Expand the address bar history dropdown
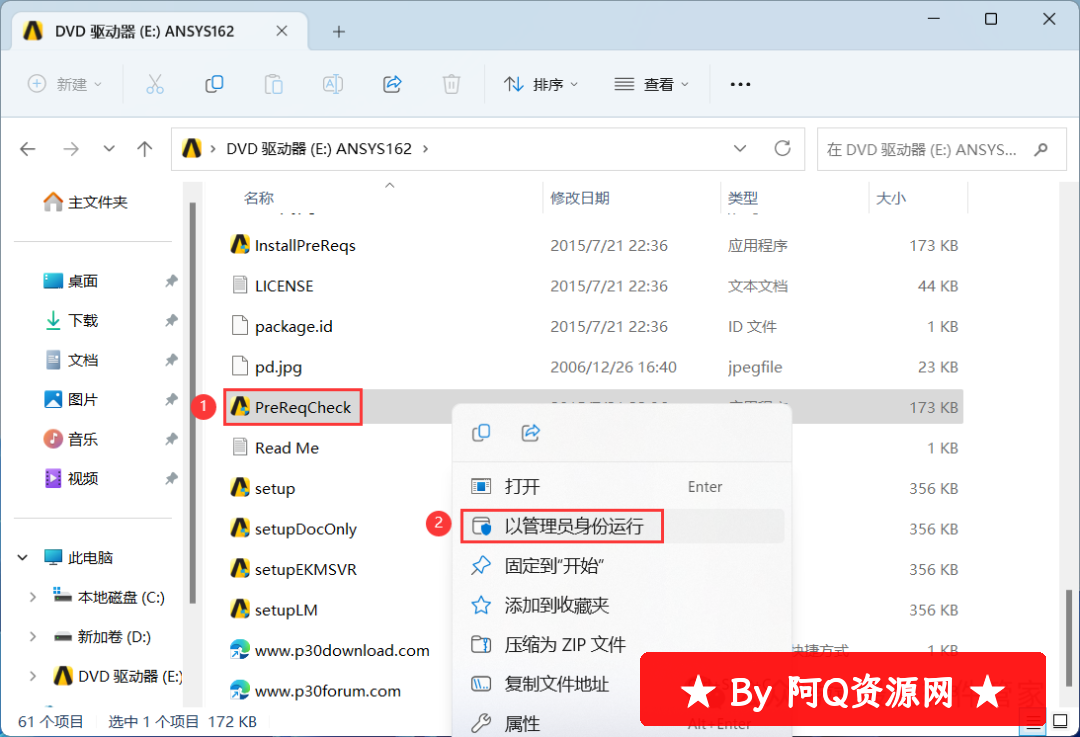Screen dimensions: 1080x737 [x=740, y=149]
